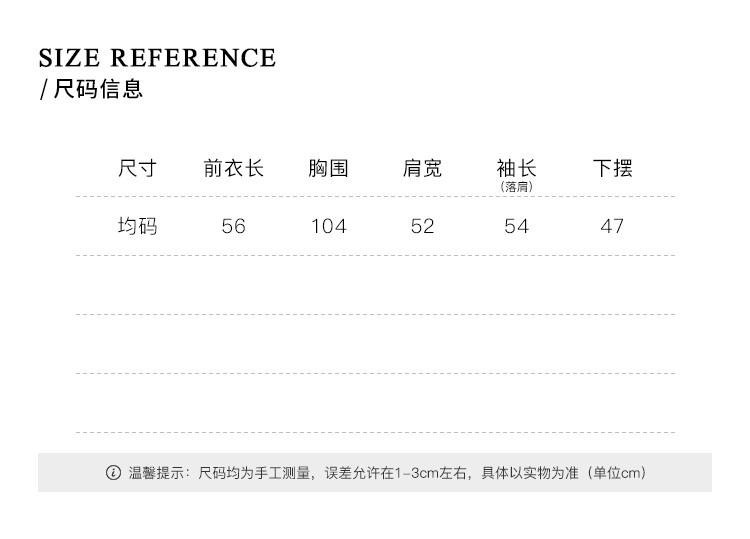Select the 胸围 column header

tap(328, 168)
